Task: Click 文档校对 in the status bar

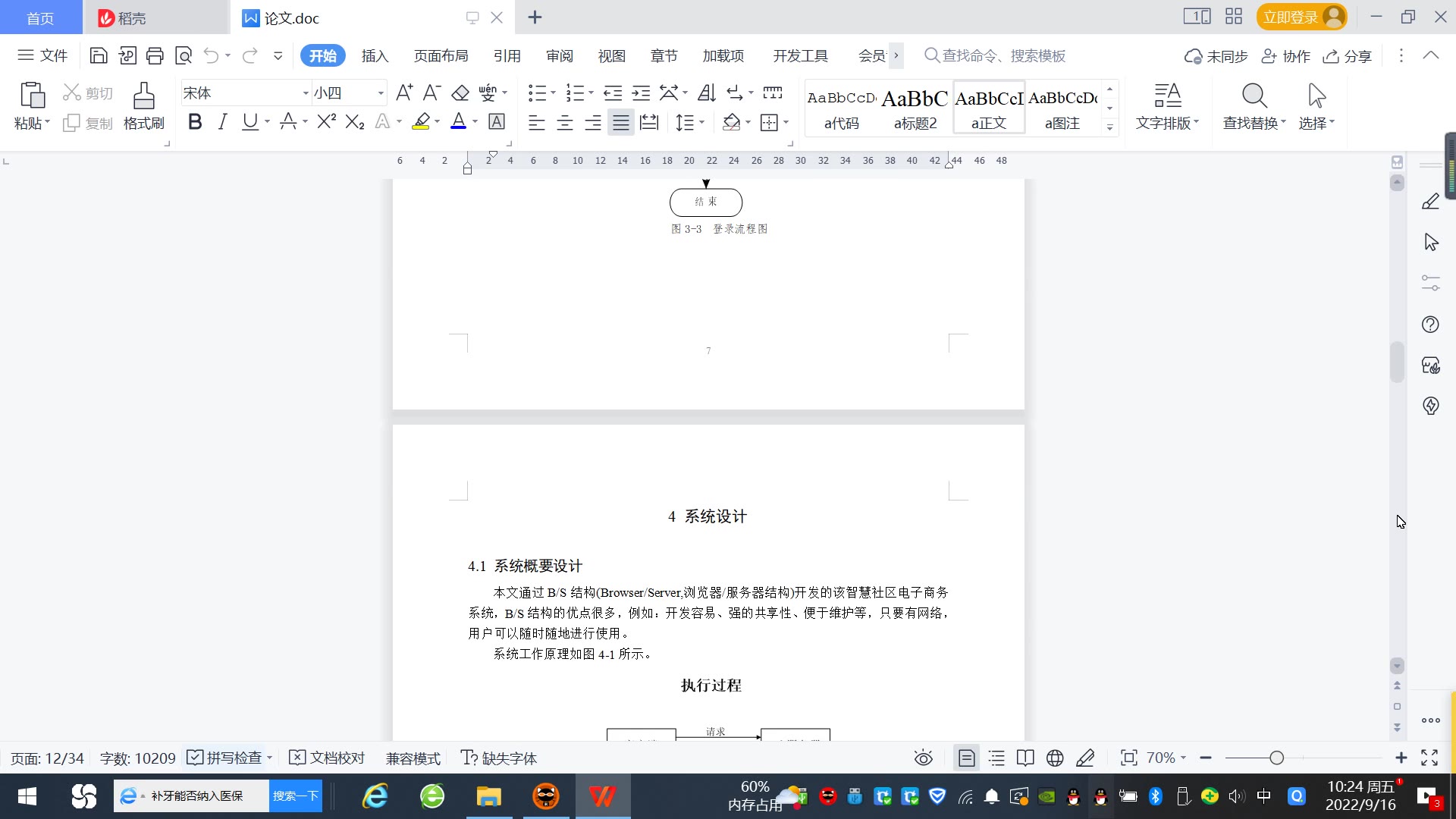Action: pyautogui.click(x=328, y=758)
